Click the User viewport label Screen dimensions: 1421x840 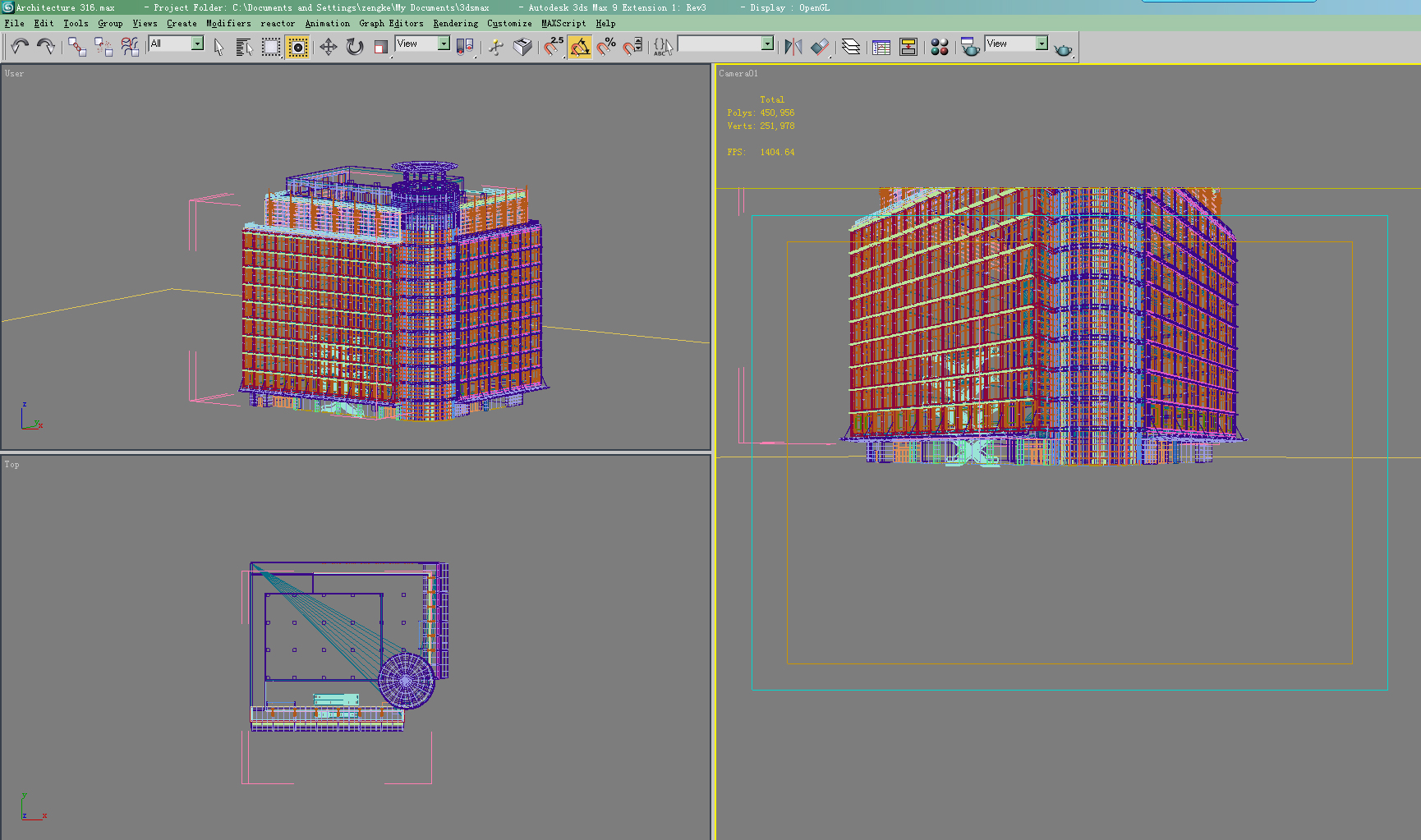pyautogui.click(x=14, y=74)
